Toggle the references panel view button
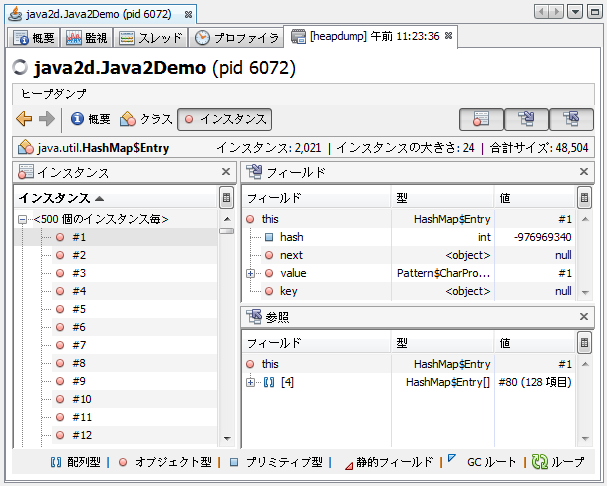Viewport: 607px width, 486px height. tap(571, 119)
